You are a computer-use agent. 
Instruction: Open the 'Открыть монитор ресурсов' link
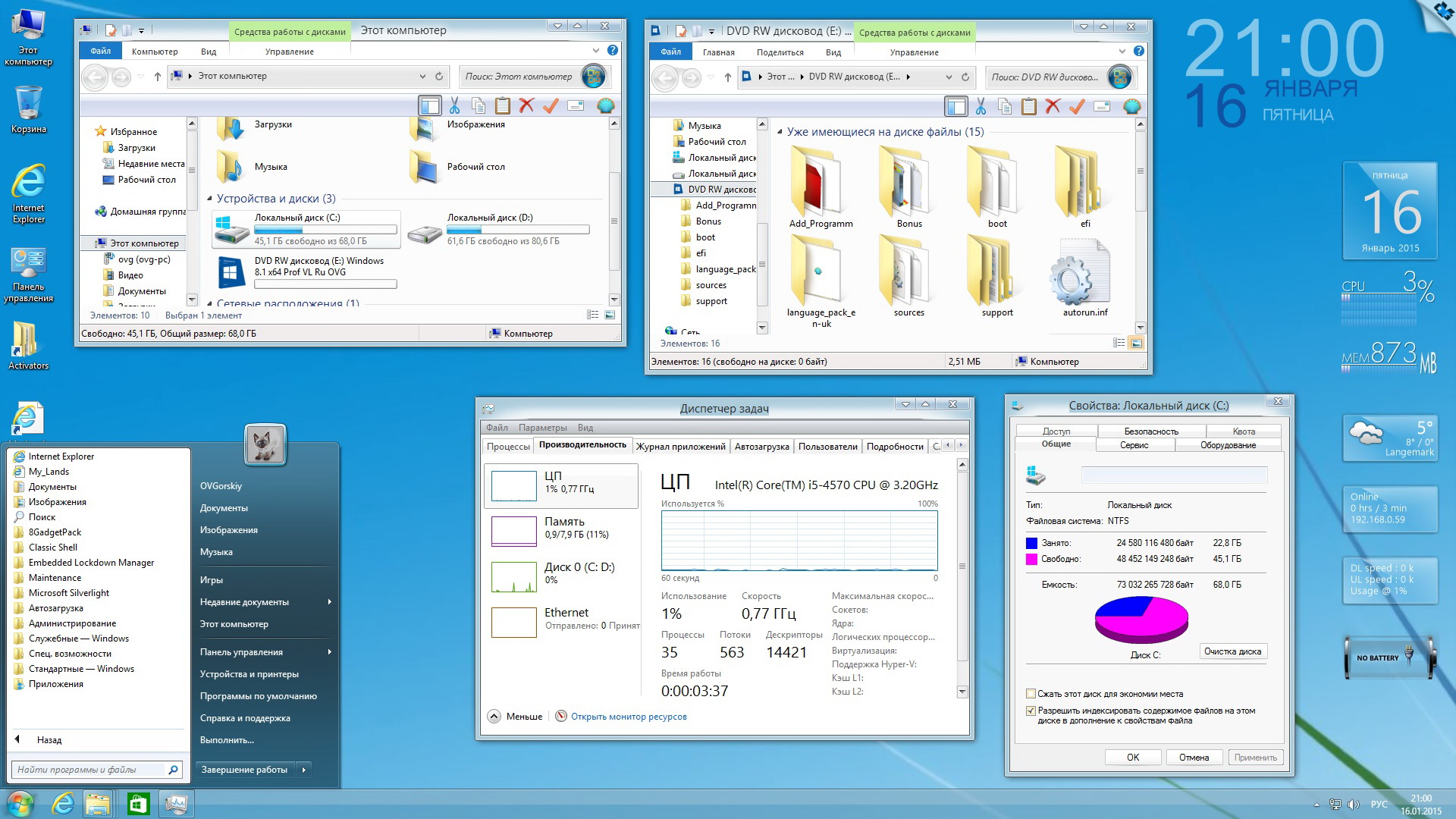[629, 717]
